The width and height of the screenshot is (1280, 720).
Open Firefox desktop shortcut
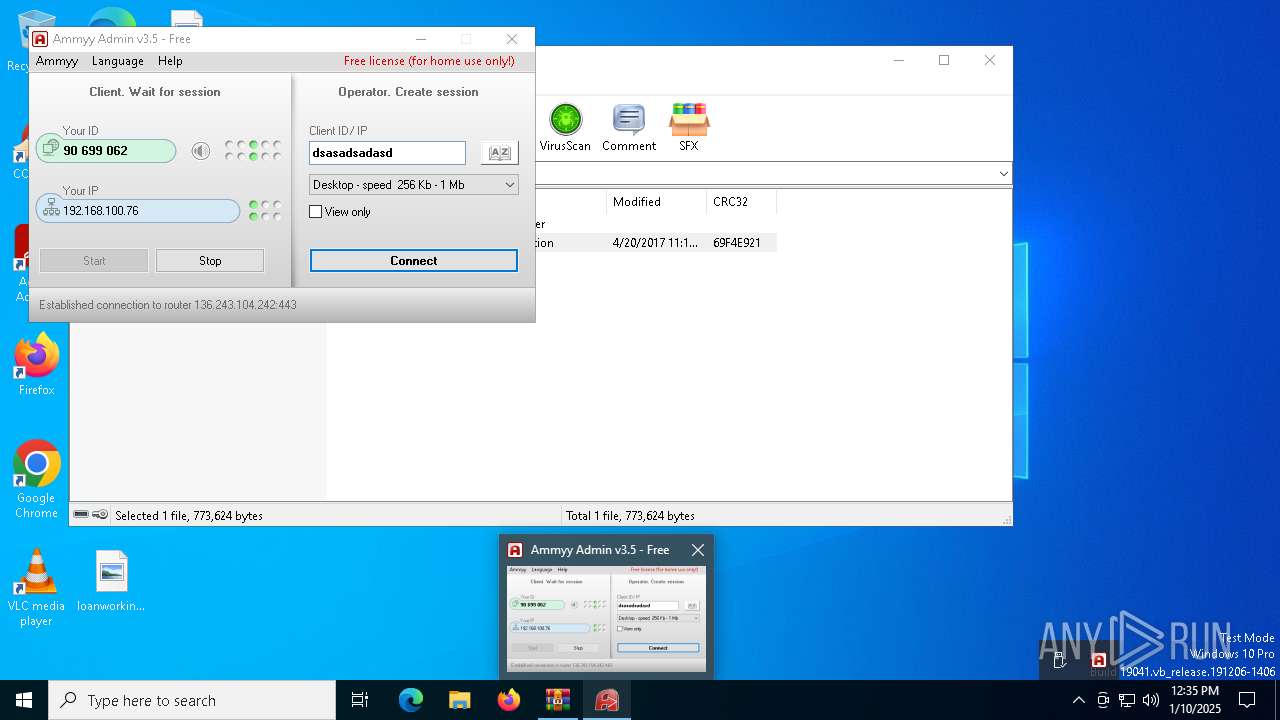[x=37, y=365]
